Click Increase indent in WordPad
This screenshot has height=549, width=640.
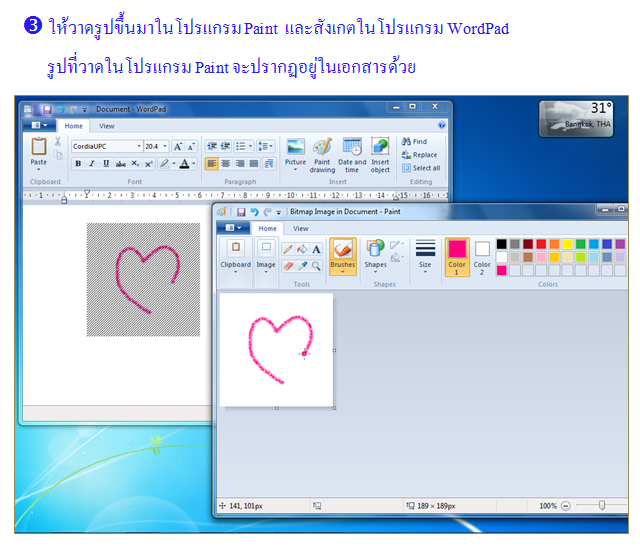tap(225, 146)
